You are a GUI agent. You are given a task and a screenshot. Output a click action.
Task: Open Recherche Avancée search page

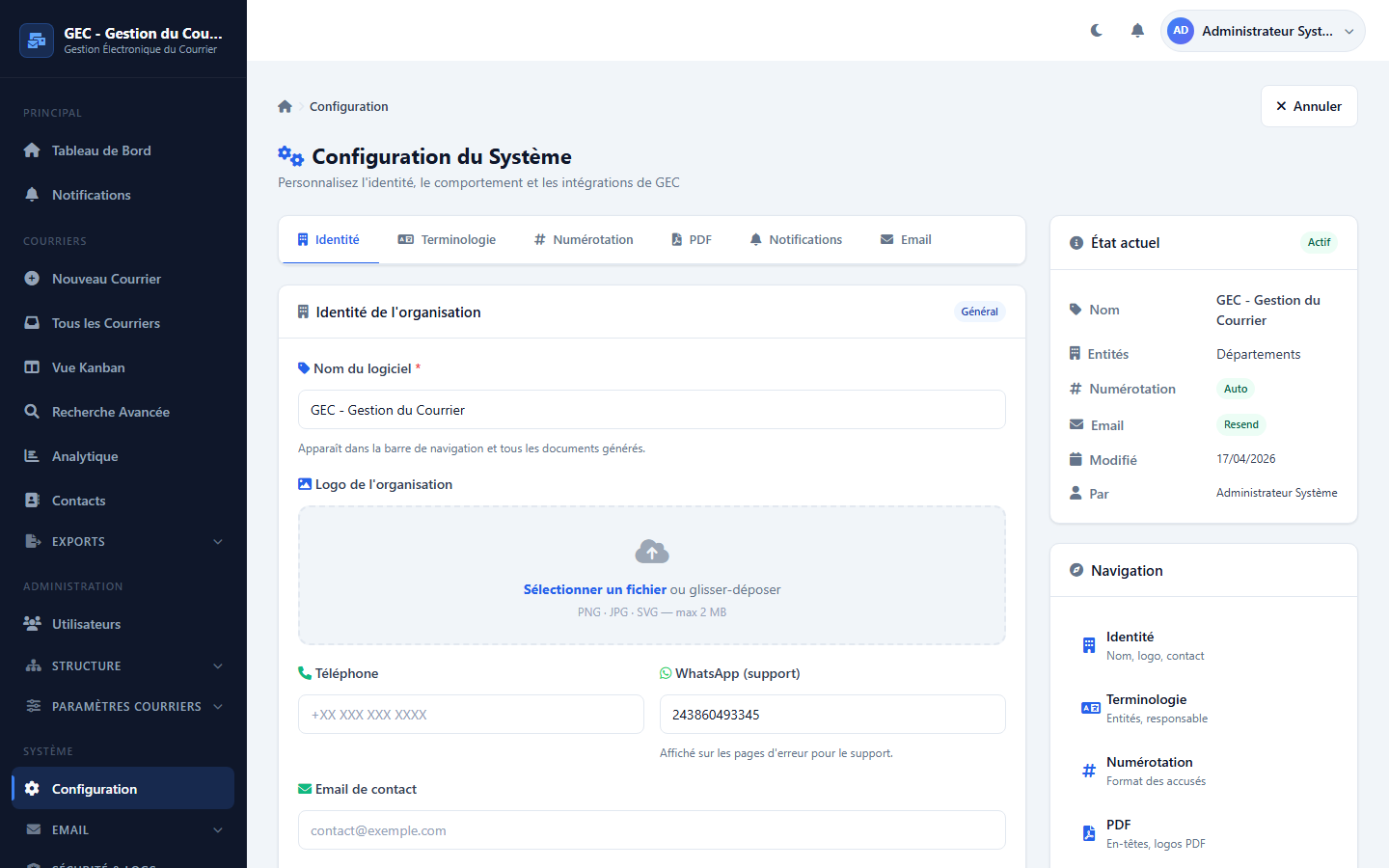pyautogui.click(x=110, y=412)
